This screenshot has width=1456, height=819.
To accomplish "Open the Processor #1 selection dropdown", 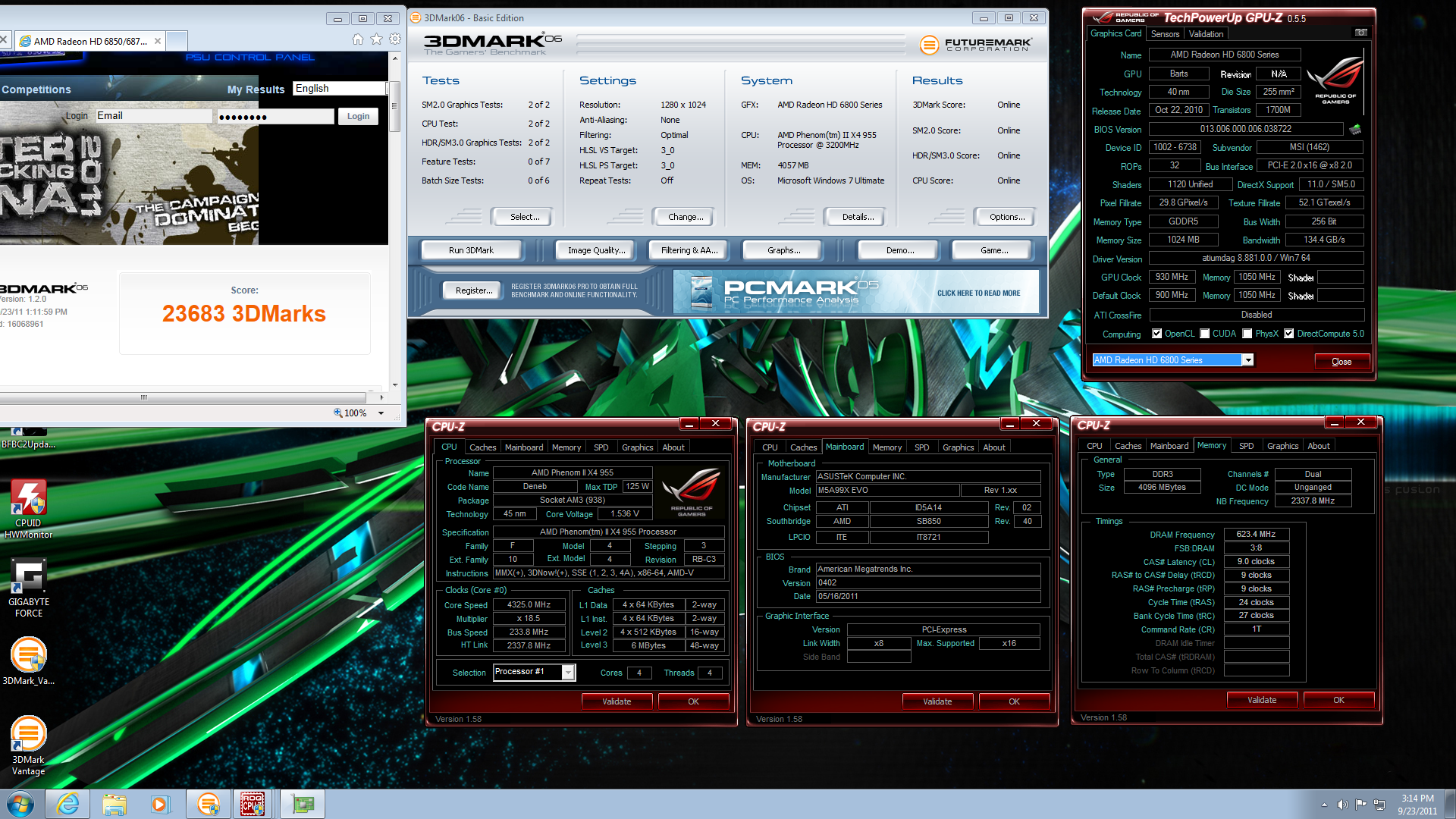I will pyautogui.click(x=567, y=672).
